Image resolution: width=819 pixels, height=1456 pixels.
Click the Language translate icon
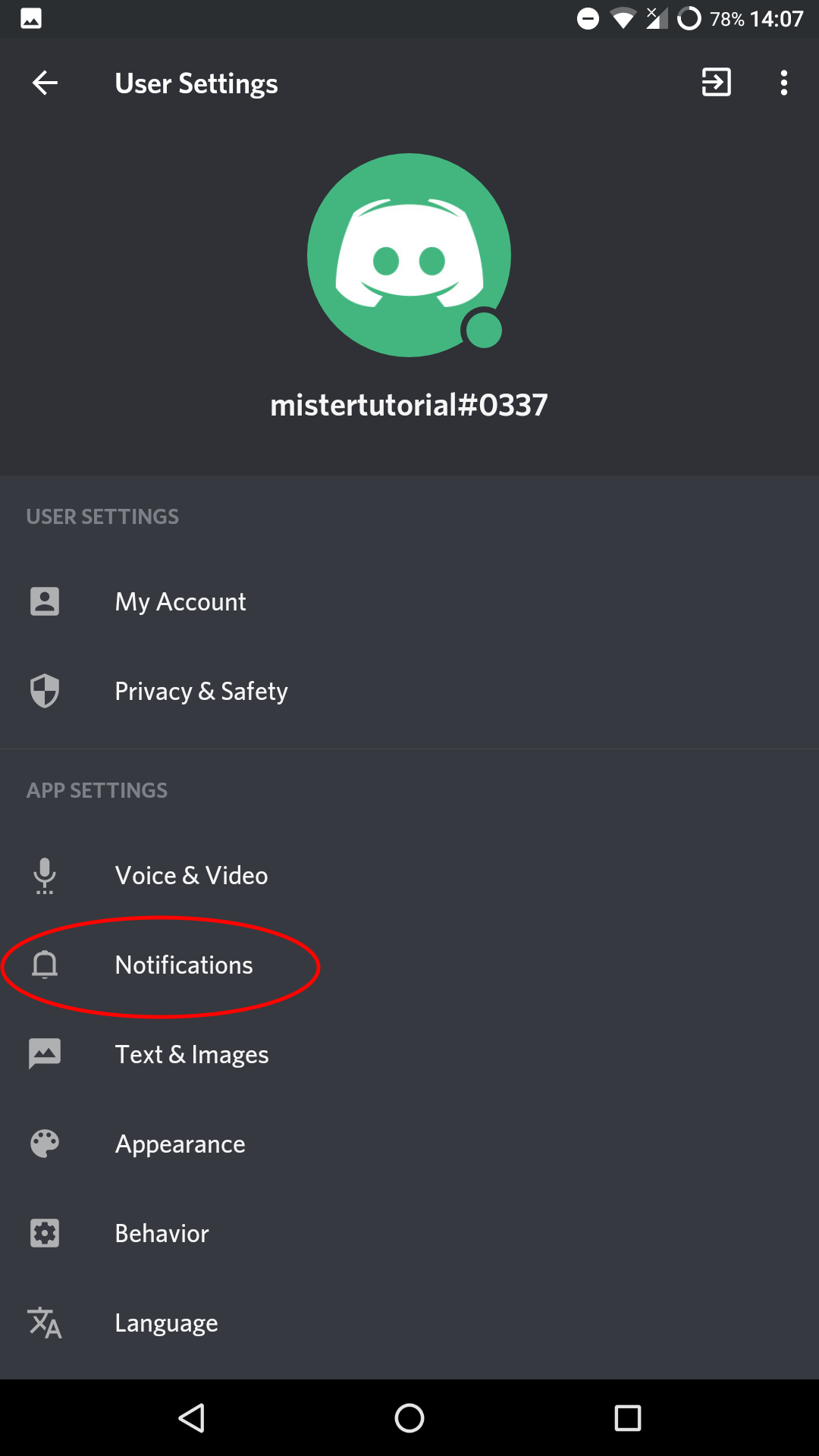[x=45, y=1323]
